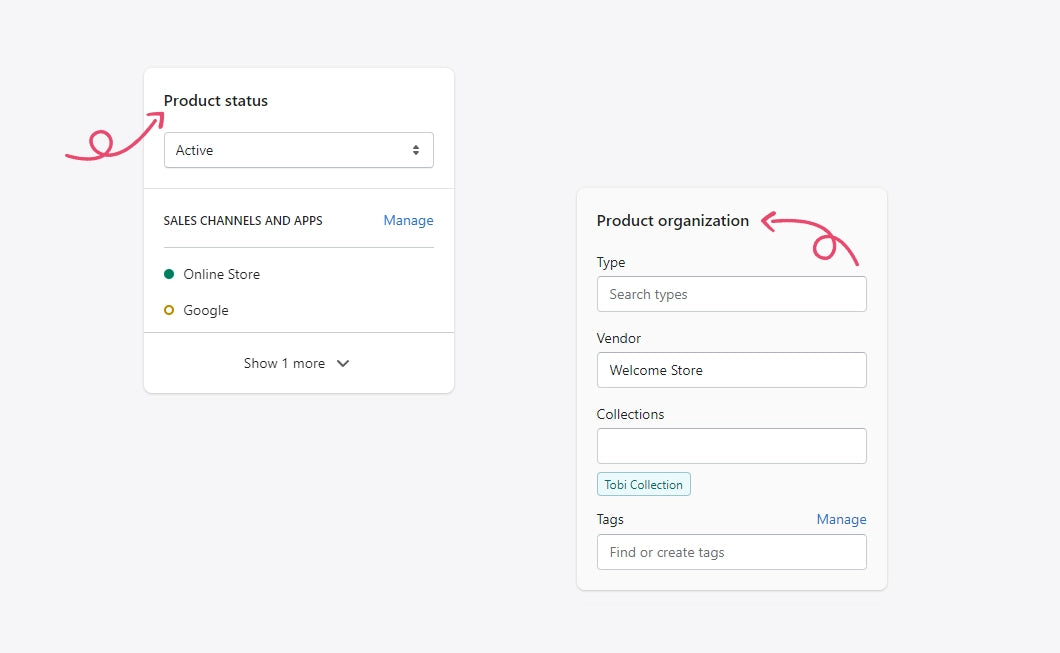Select the Online Store channel text

pyautogui.click(x=222, y=274)
